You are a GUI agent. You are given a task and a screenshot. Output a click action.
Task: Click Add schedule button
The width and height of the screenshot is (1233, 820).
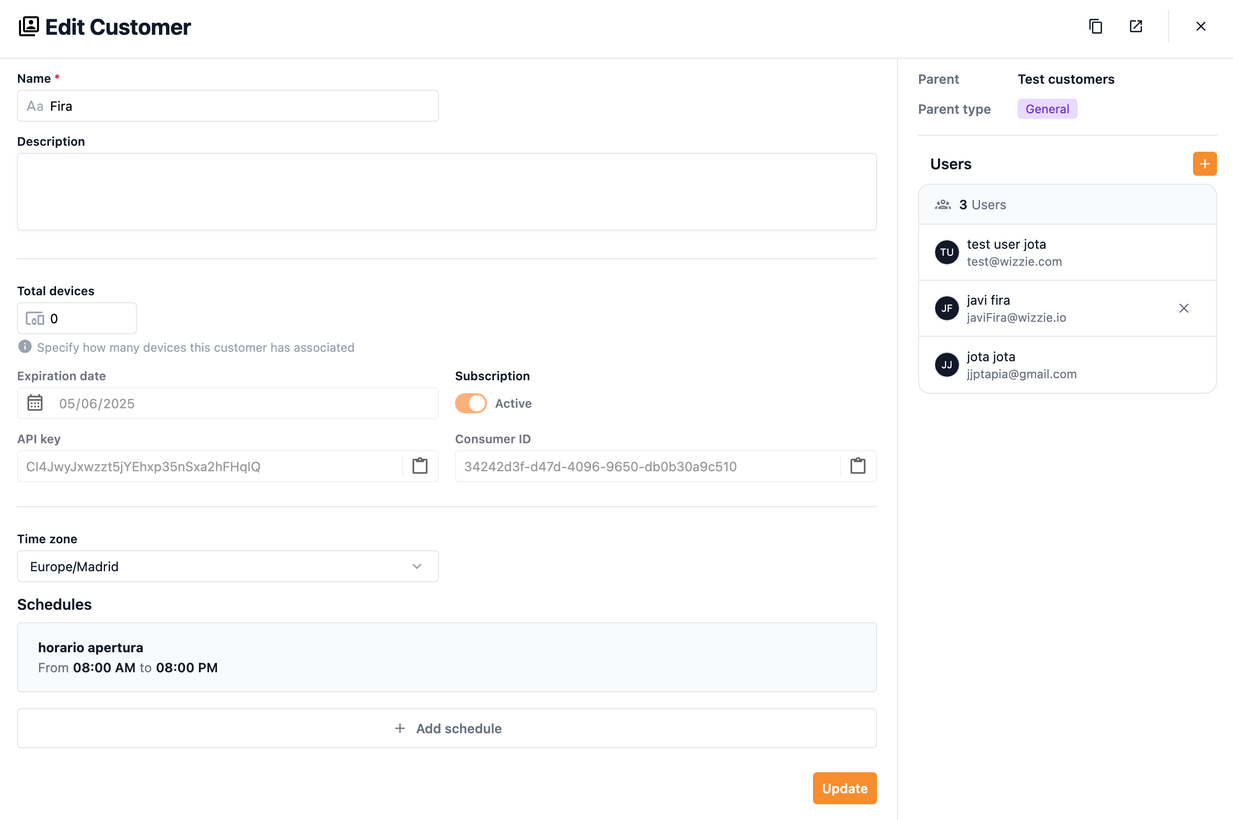[447, 728]
